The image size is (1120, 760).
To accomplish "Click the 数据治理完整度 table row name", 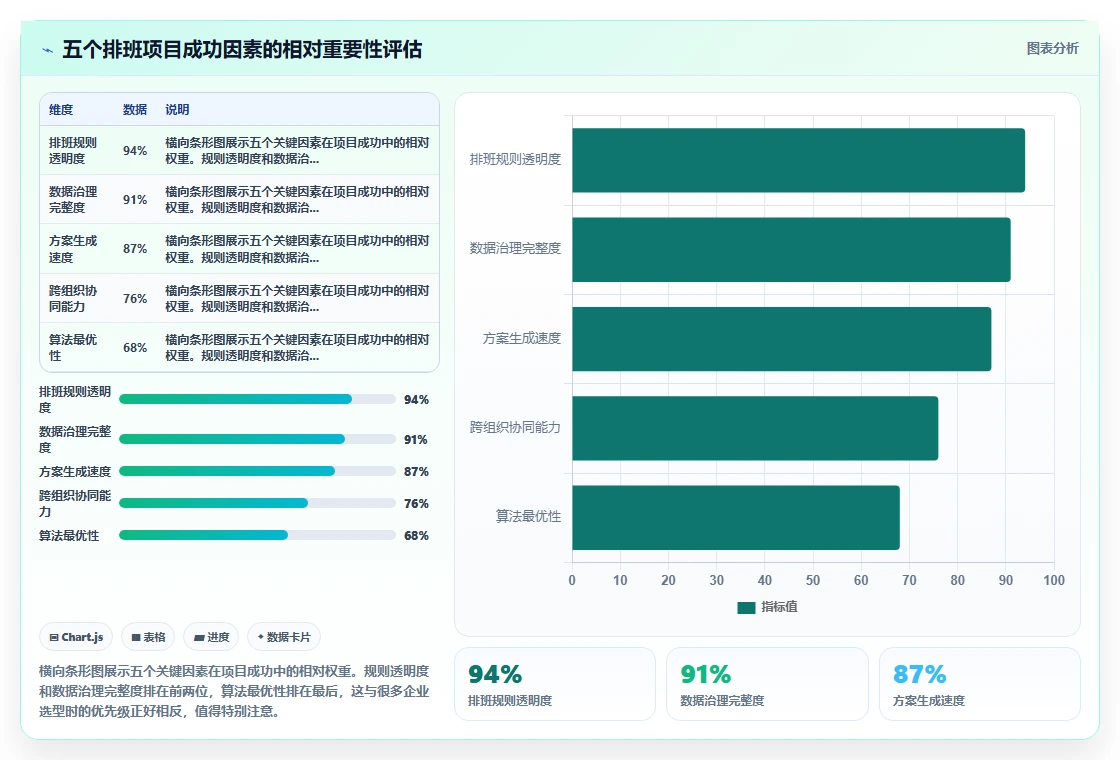I will click(x=73, y=200).
